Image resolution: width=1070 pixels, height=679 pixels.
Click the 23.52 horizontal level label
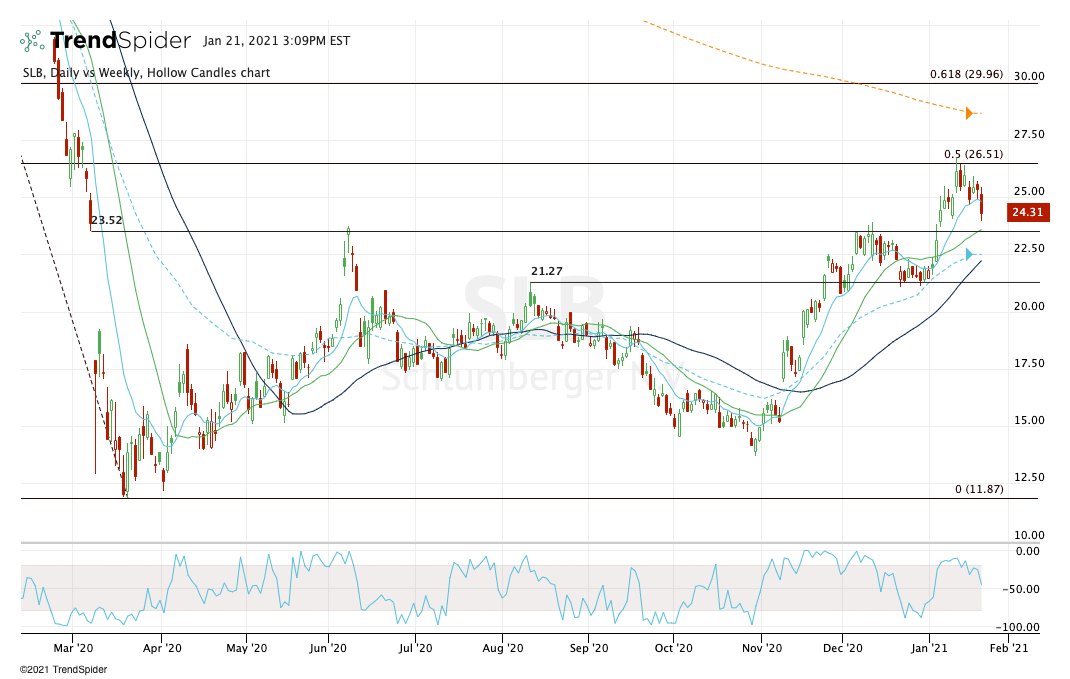106,221
